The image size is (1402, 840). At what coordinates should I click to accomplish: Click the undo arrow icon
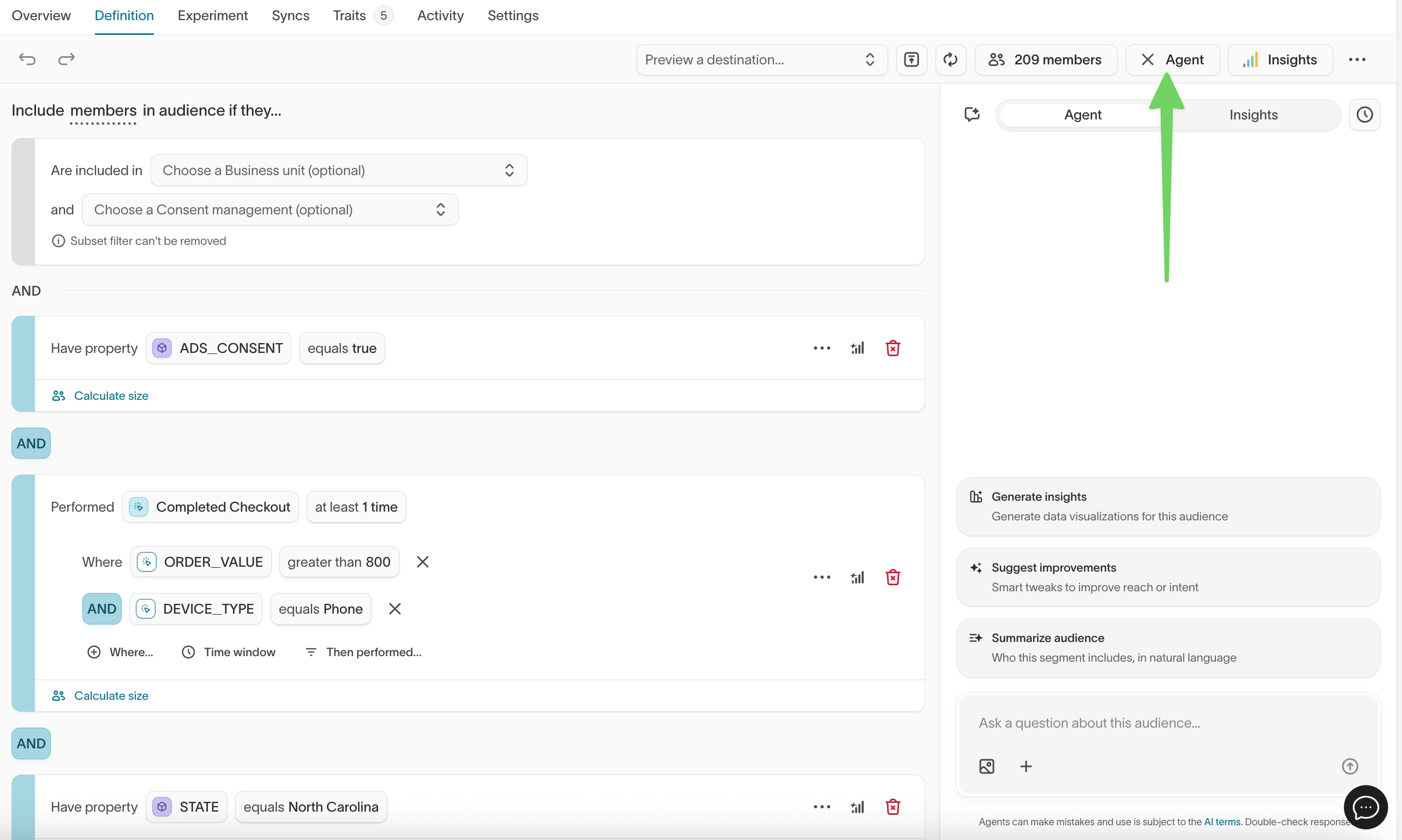pos(27,59)
